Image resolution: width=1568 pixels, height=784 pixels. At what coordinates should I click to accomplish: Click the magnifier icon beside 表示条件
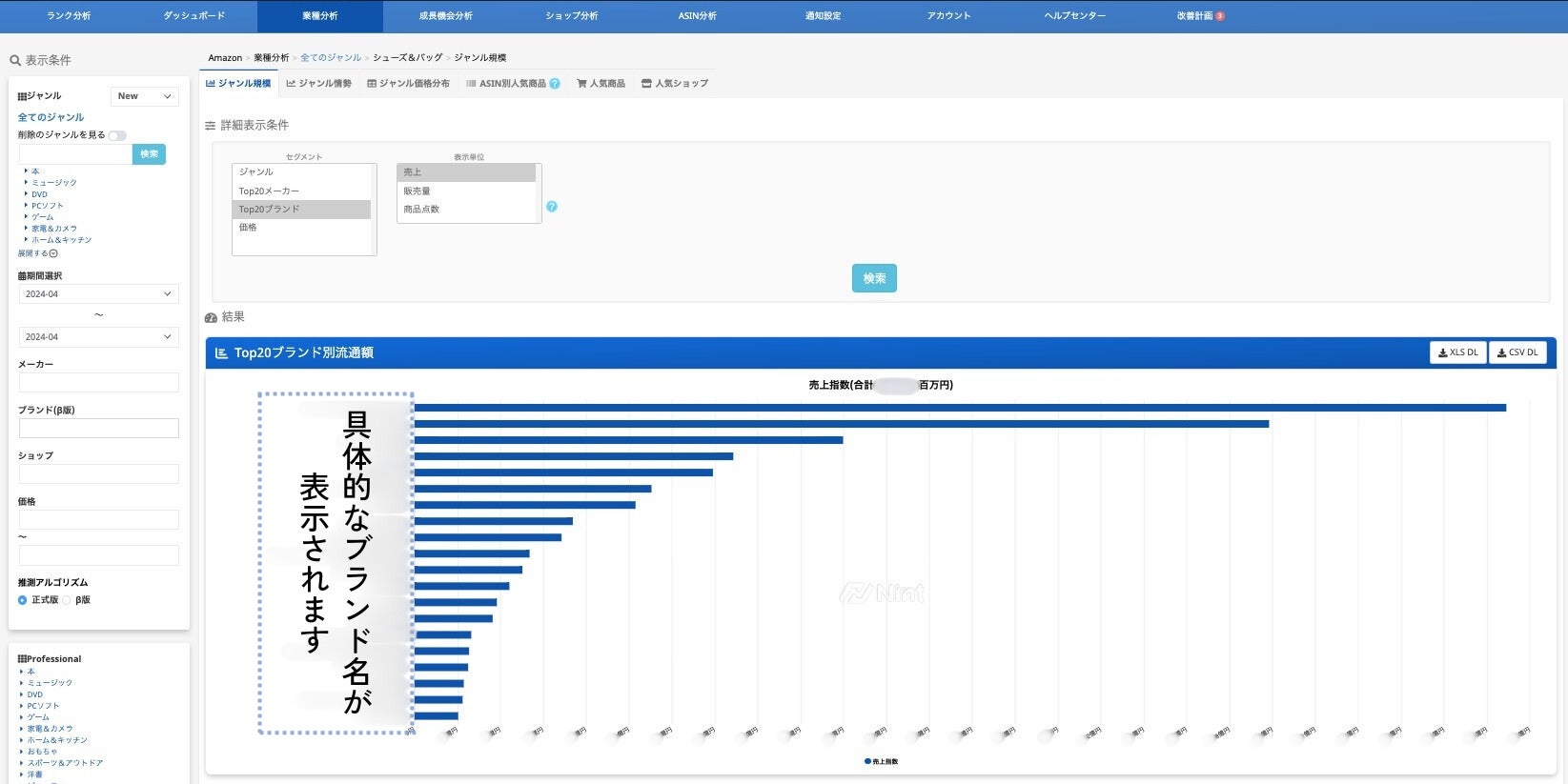click(x=15, y=61)
